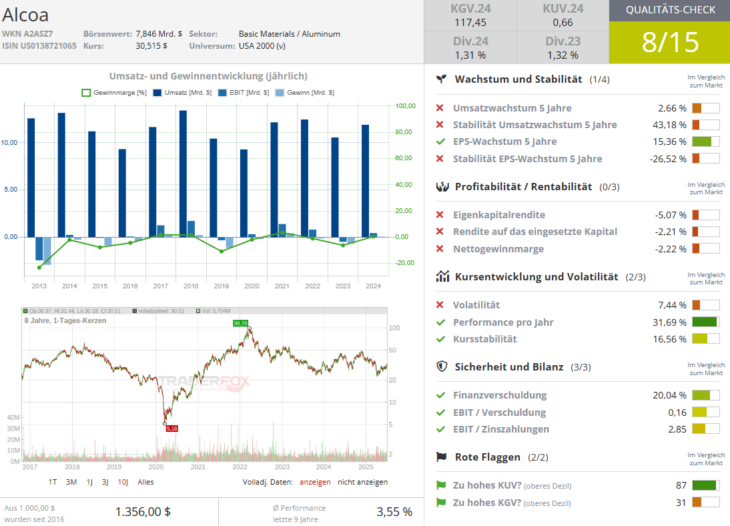The image size is (730, 526).
Task: Click the green 98.09 high marker on chart
Action: point(241,323)
